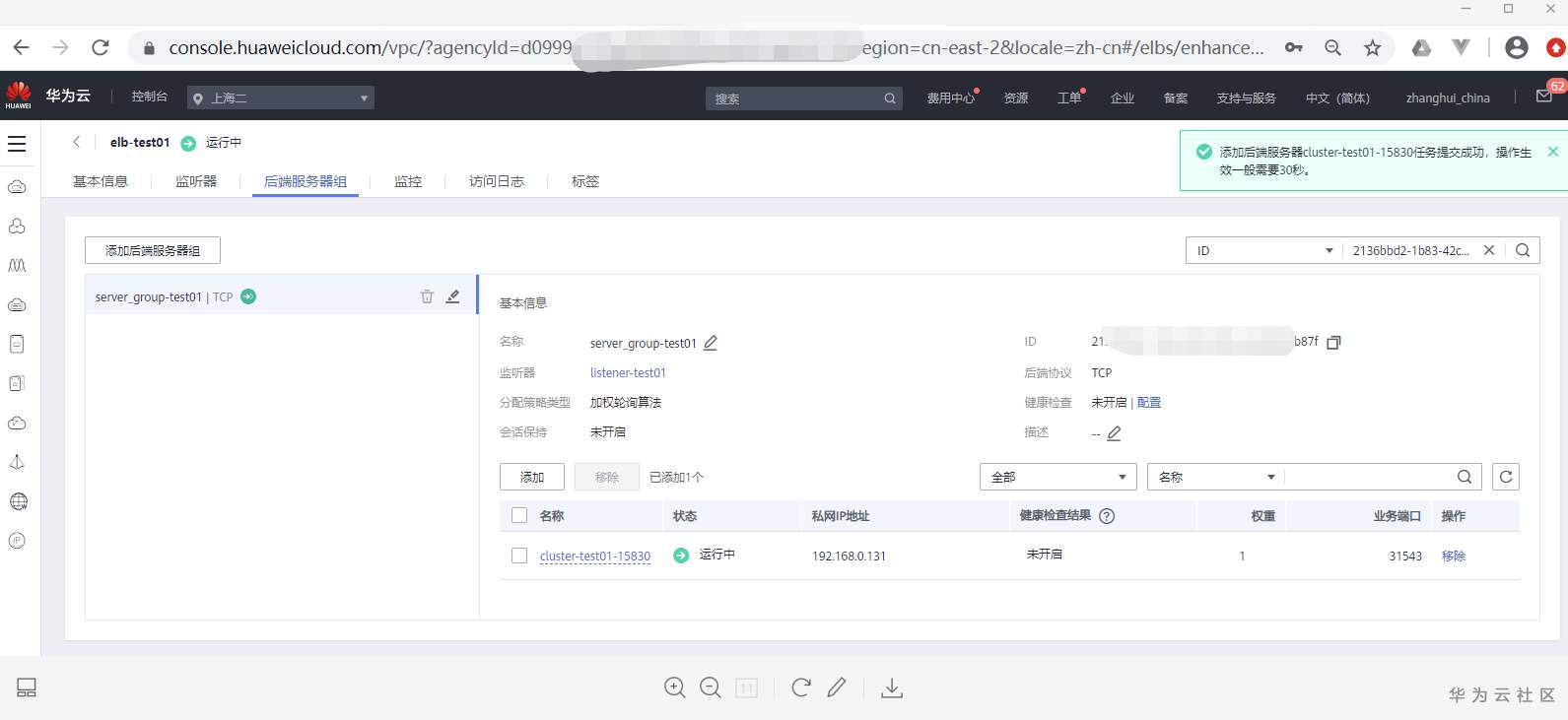The image size is (1568, 720).
Task: Open 资源 in the top bar
Action: (x=1016, y=98)
